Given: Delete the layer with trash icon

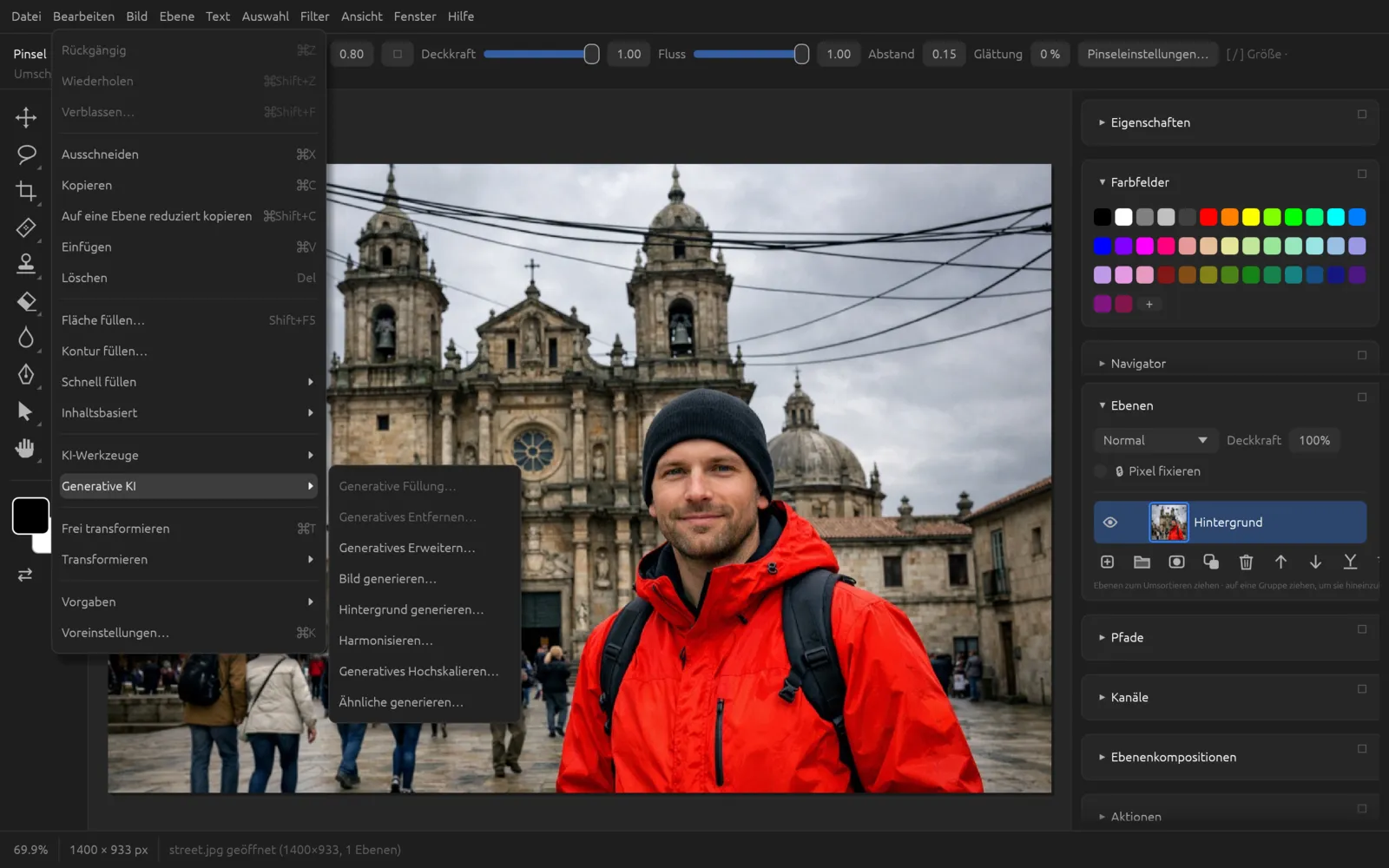Looking at the screenshot, I should [1246, 562].
